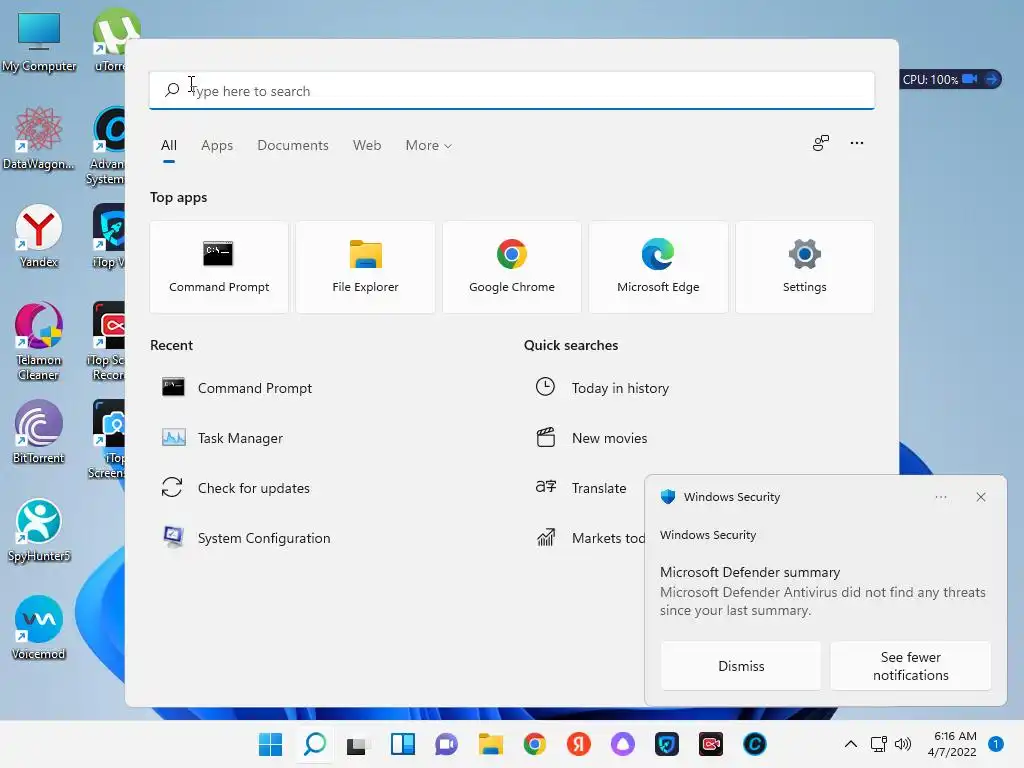Switch to the Documents search tab
This screenshot has height=768, width=1024.
[x=293, y=146]
